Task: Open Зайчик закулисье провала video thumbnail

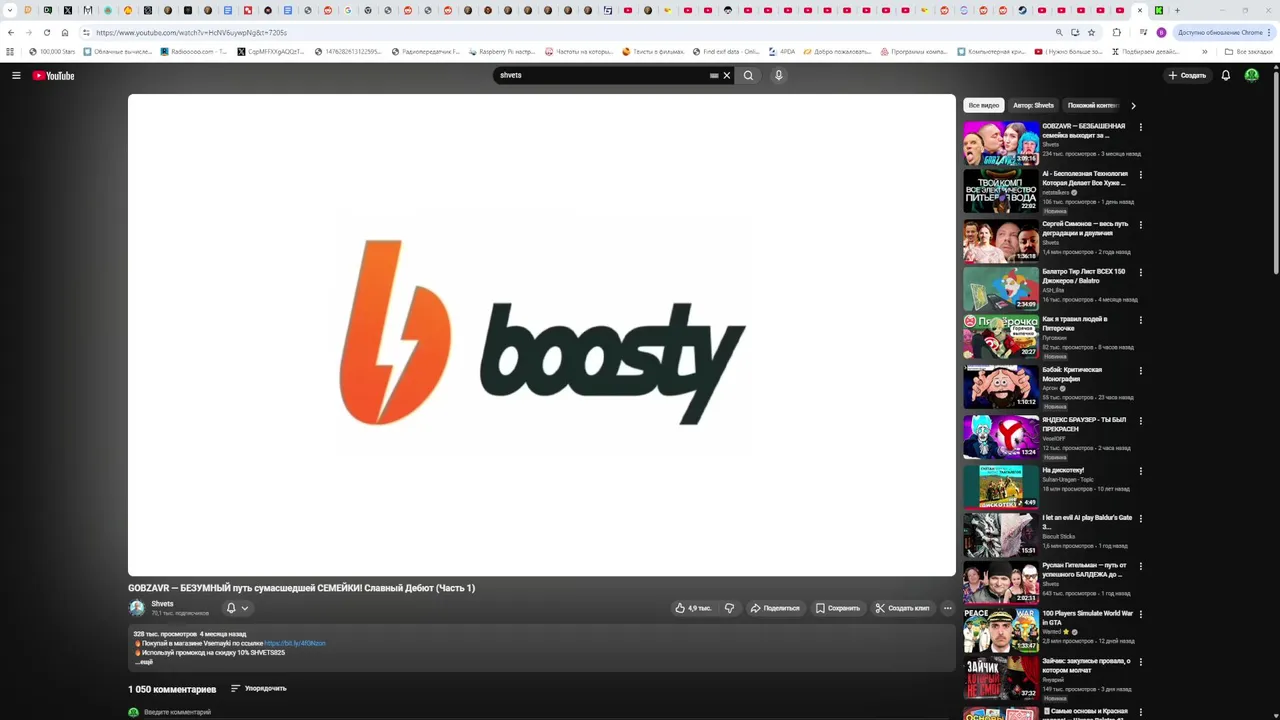Action: [x=1001, y=678]
